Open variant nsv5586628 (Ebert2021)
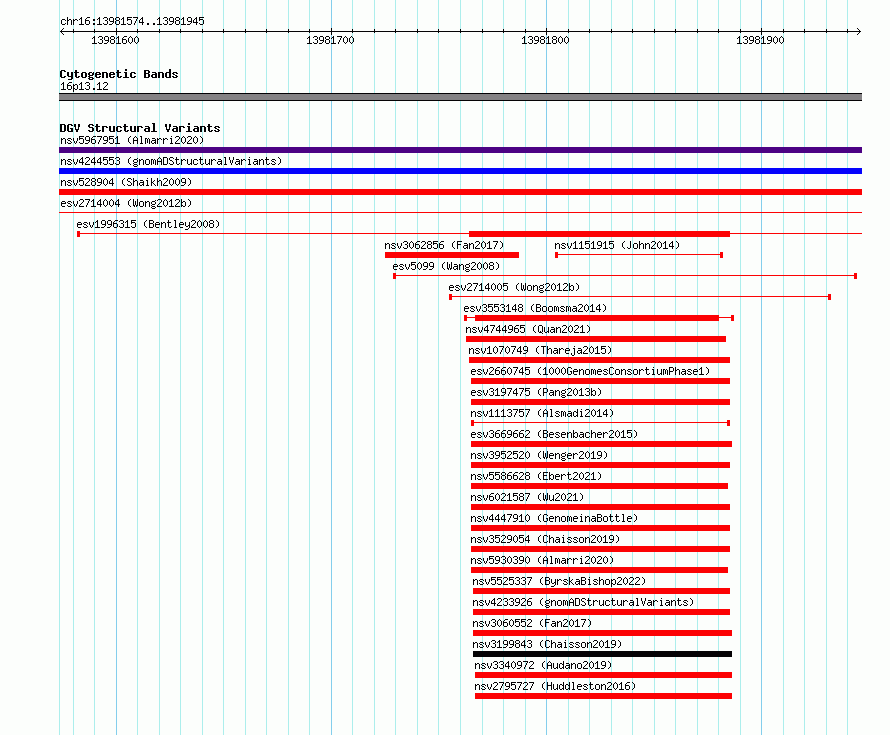This screenshot has height=735, width=890. tap(536, 476)
